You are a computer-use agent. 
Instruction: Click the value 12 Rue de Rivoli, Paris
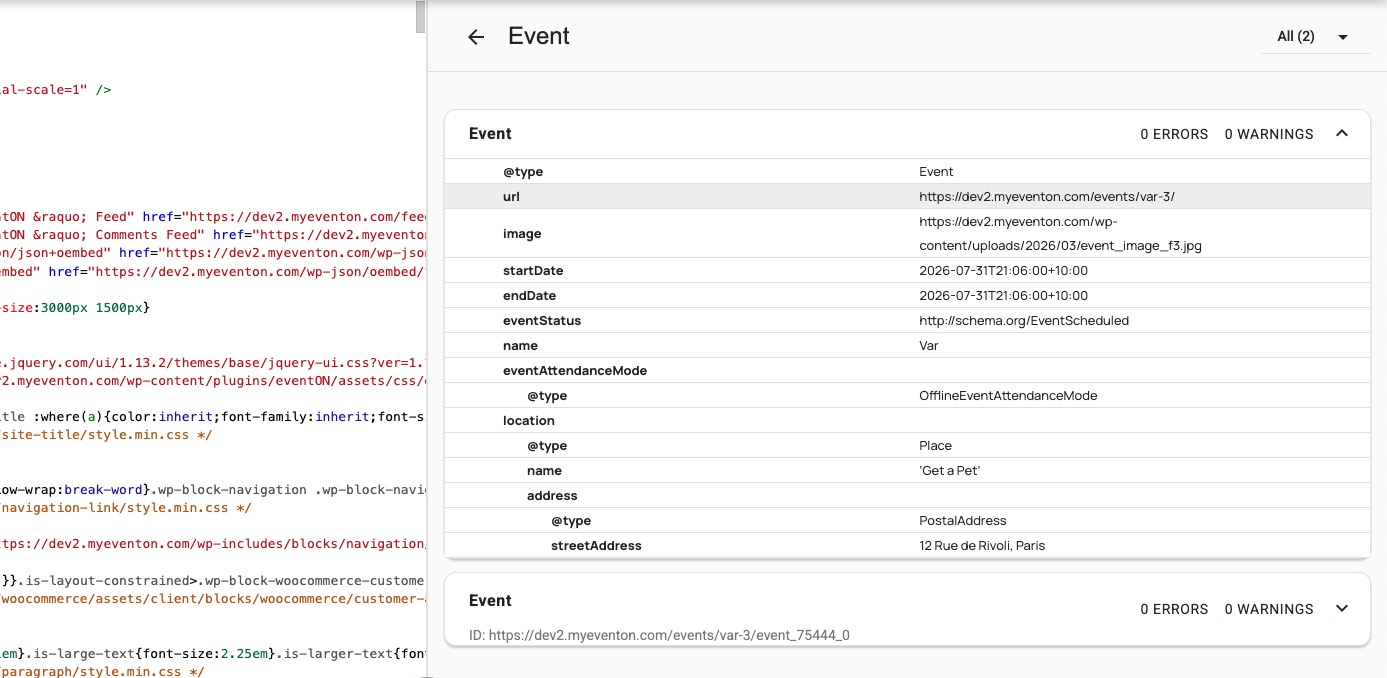(982, 546)
